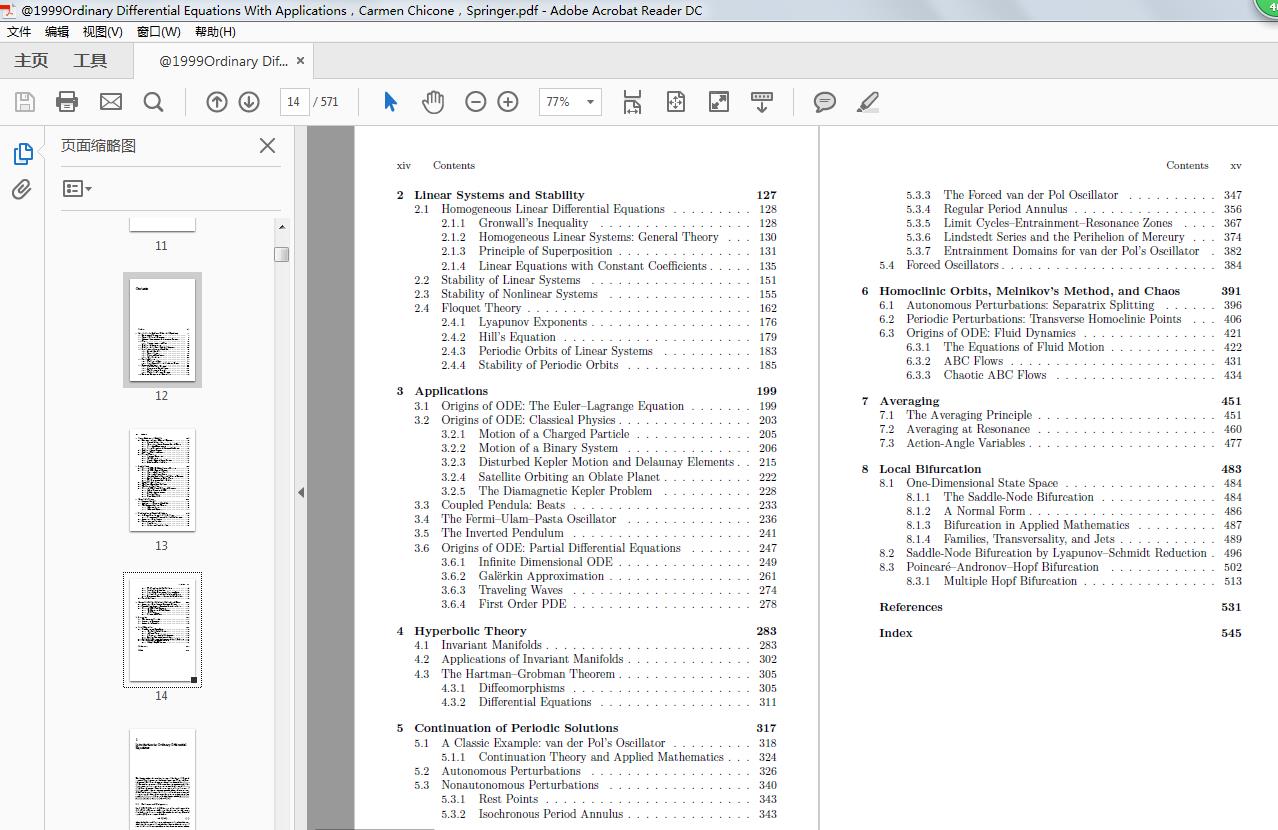Go to next page down arrow
Screen dimensions: 1278x830
click(249, 102)
